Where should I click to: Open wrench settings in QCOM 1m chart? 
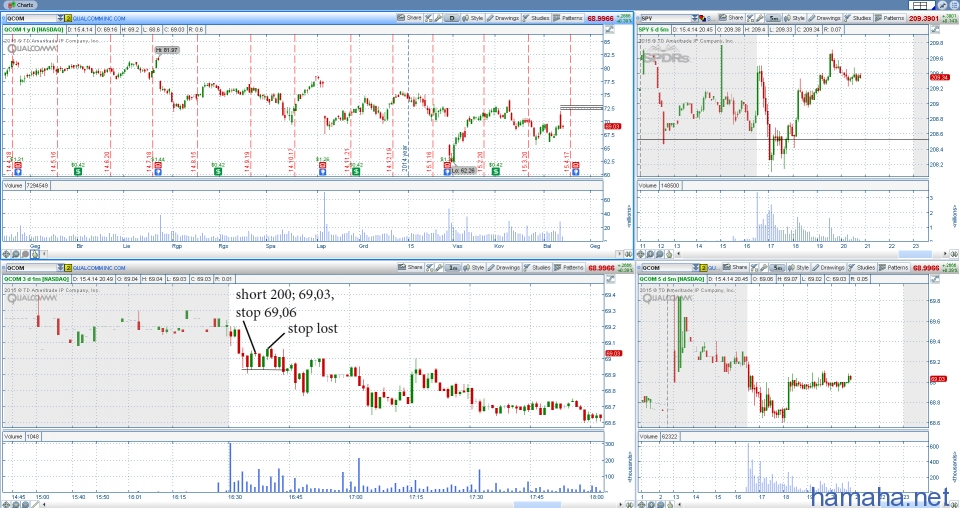tap(438, 267)
